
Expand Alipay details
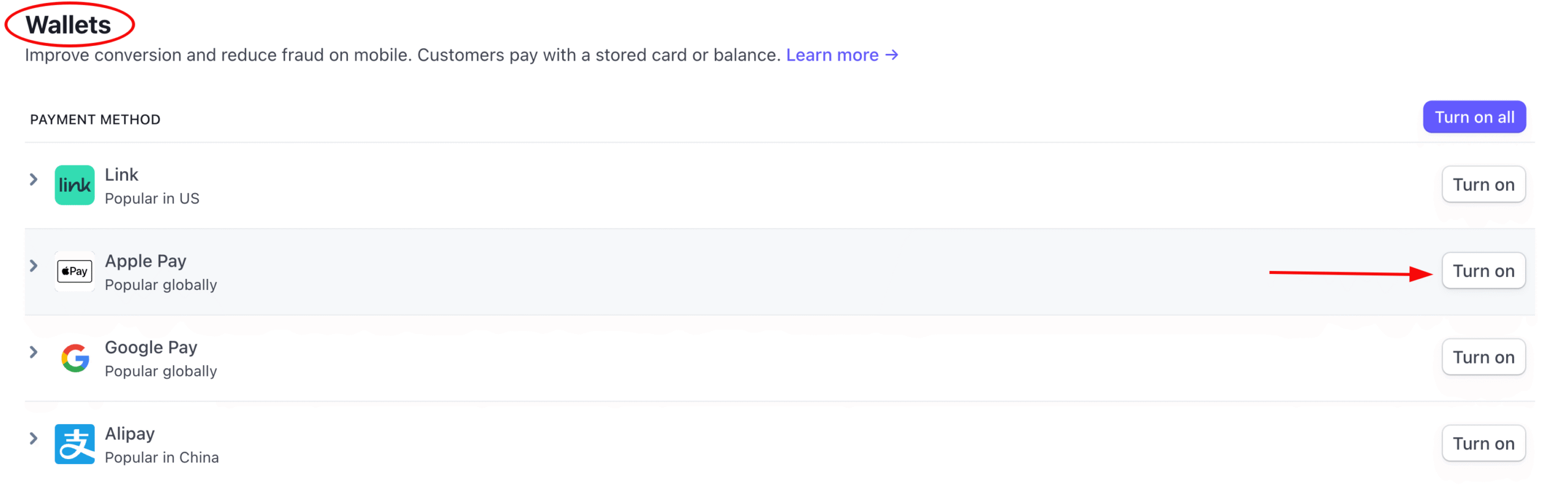[32, 438]
